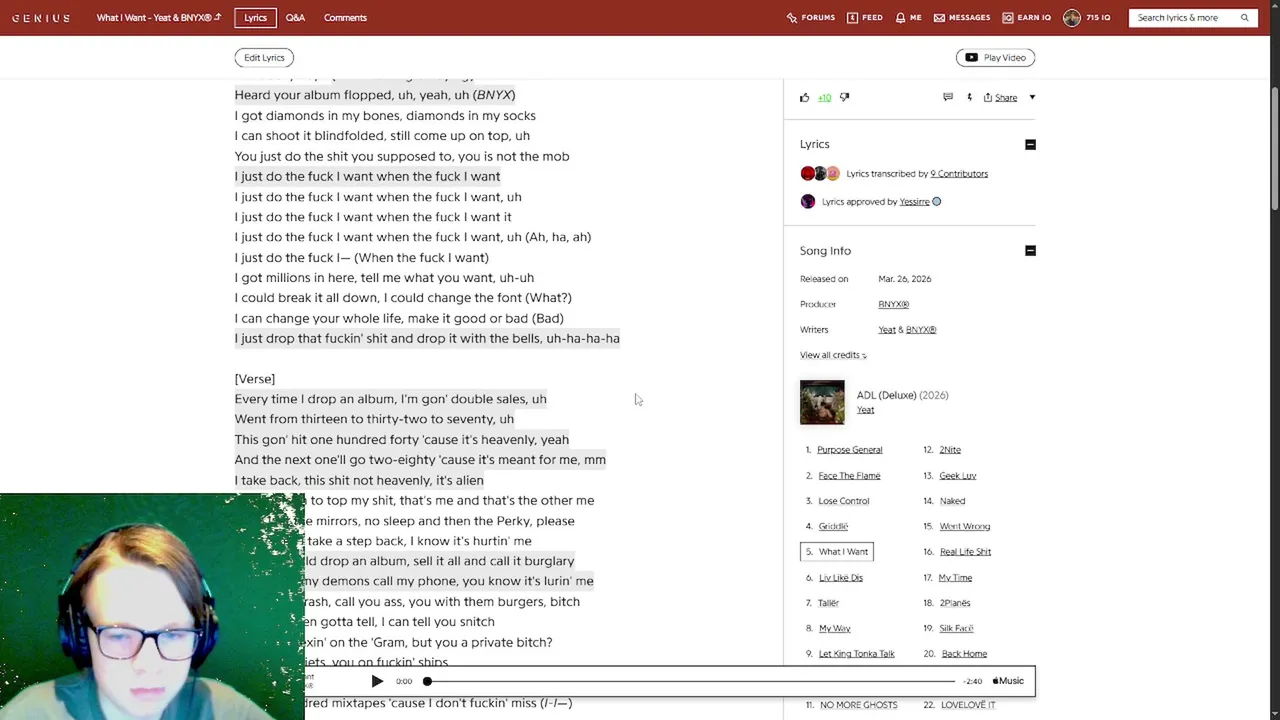Click the verified badge next to Yessirre
Screen dimensions: 1280x720
tap(937, 202)
